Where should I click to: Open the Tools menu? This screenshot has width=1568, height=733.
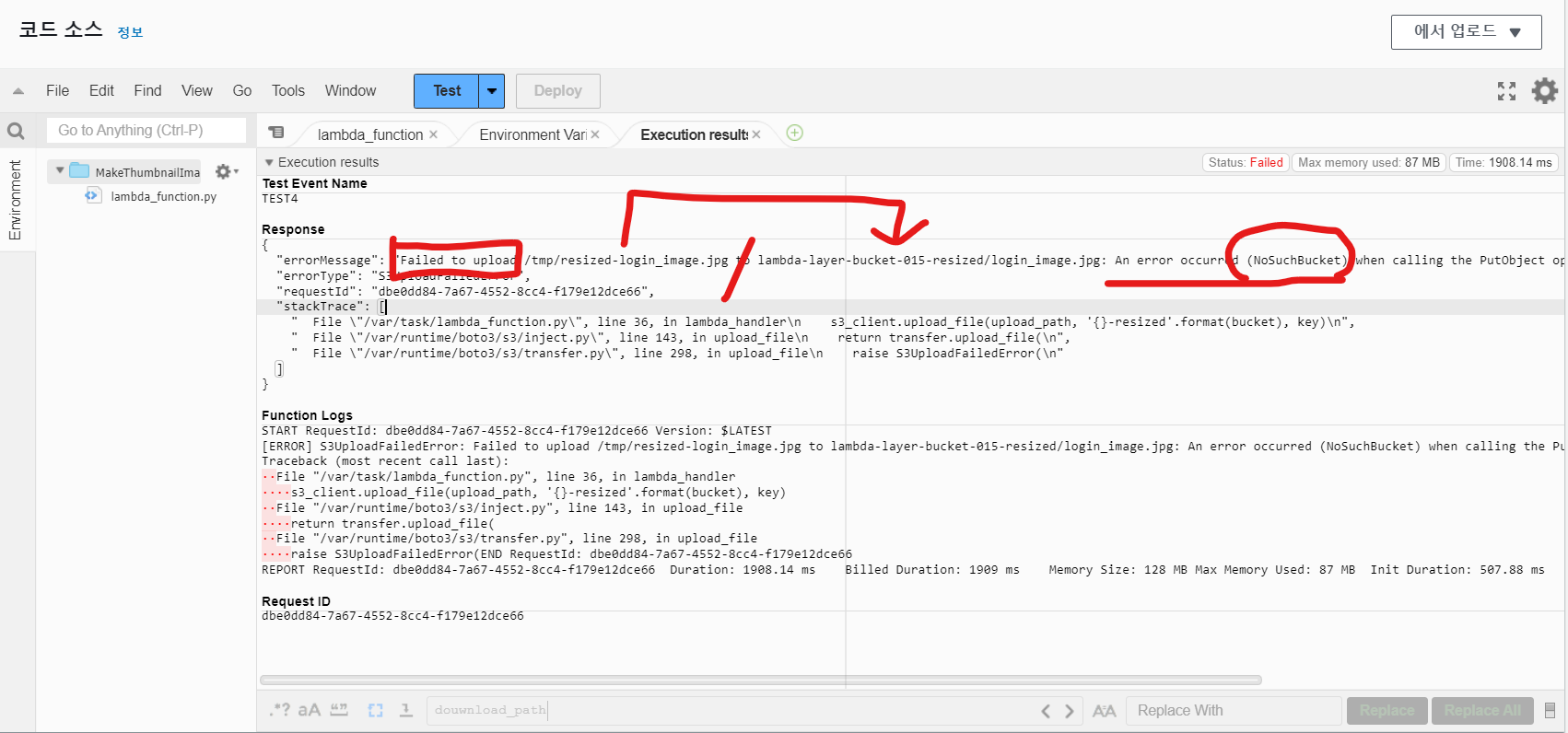click(287, 90)
